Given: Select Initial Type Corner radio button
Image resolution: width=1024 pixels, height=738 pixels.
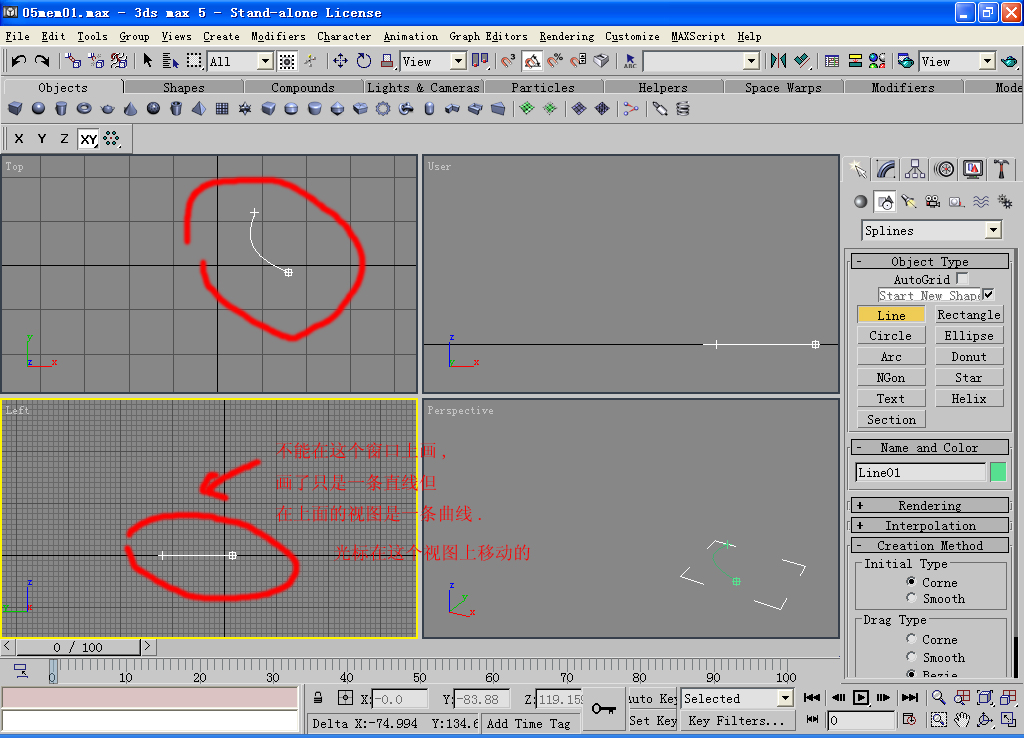Looking at the screenshot, I should click(x=911, y=581).
